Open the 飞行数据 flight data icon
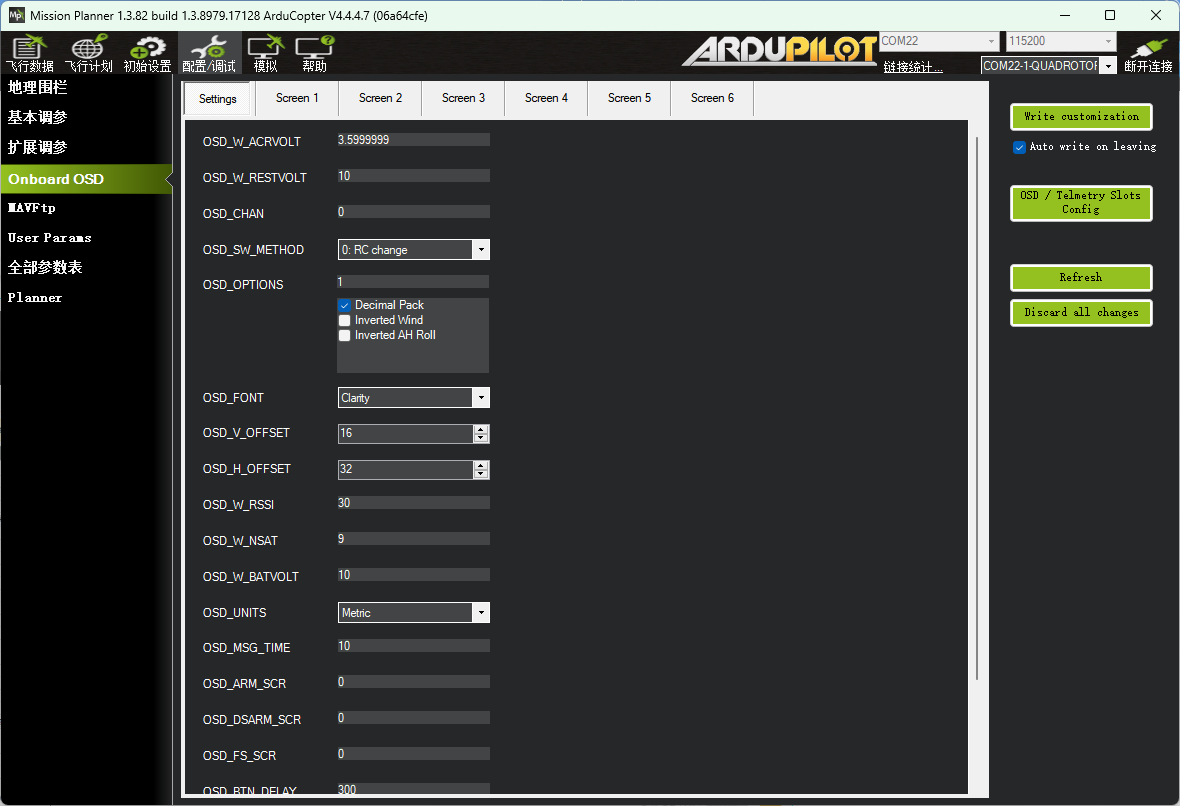The width and height of the screenshot is (1180, 806). pyautogui.click(x=29, y=54)
